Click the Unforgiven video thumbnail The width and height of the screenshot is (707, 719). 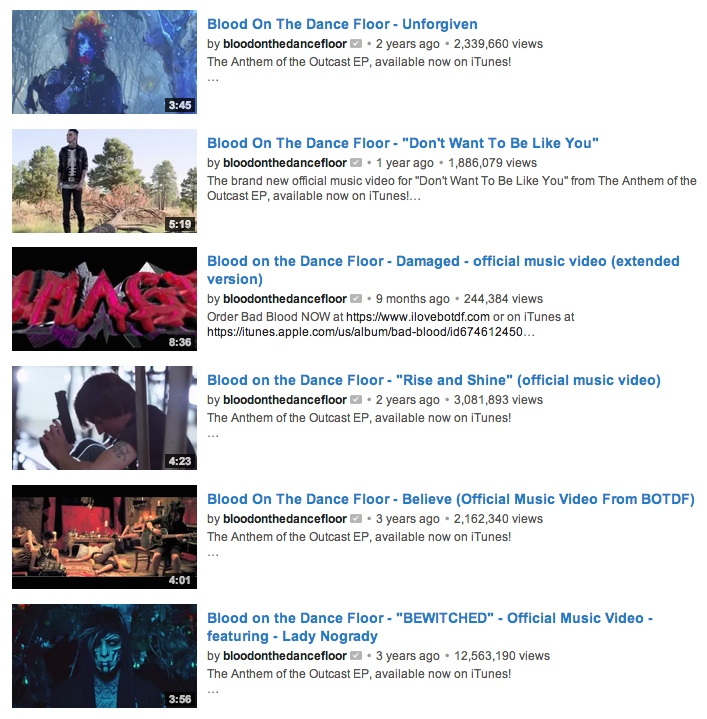(x=105, y=62)
